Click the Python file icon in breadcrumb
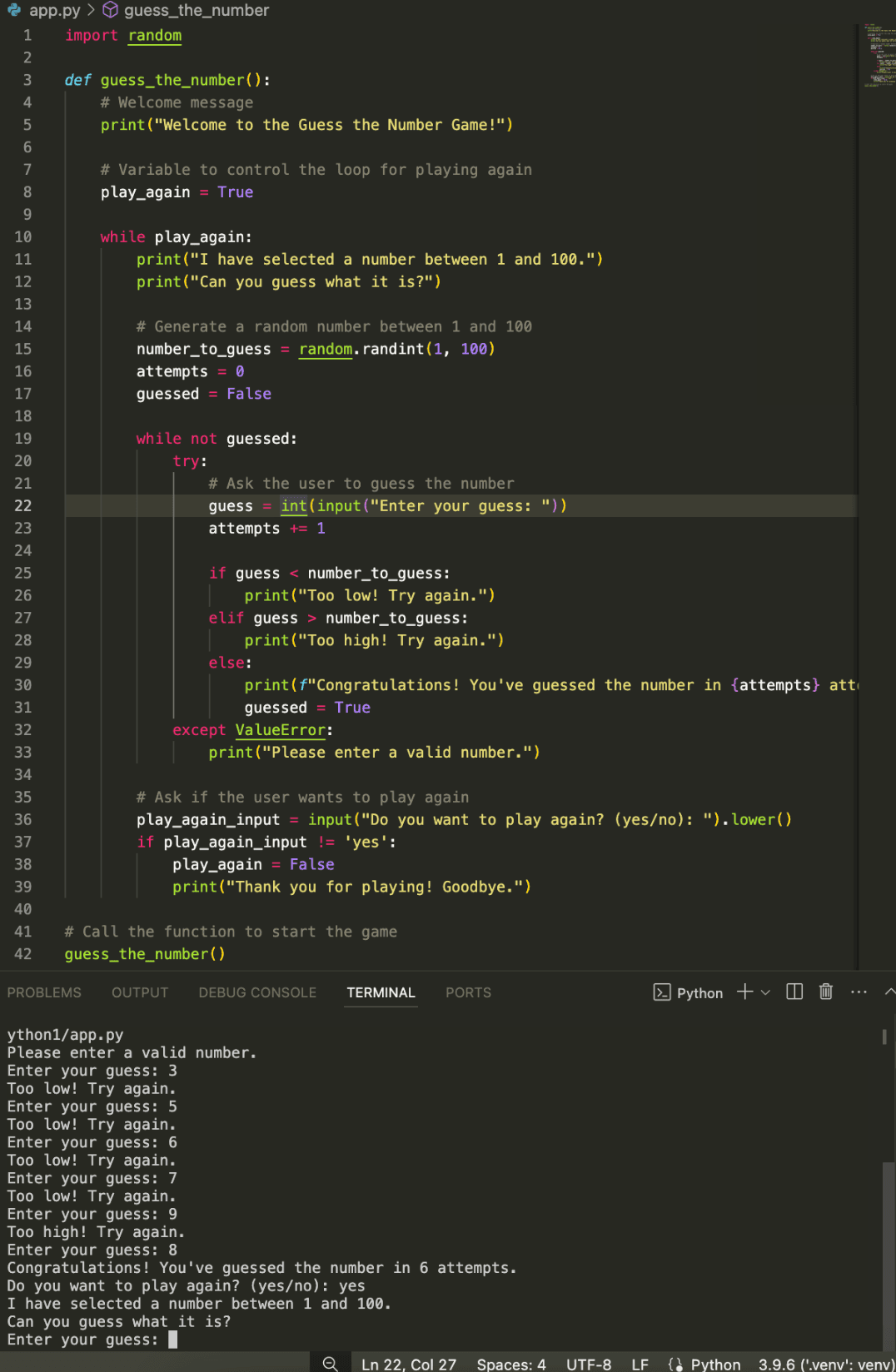 point(14,10)
